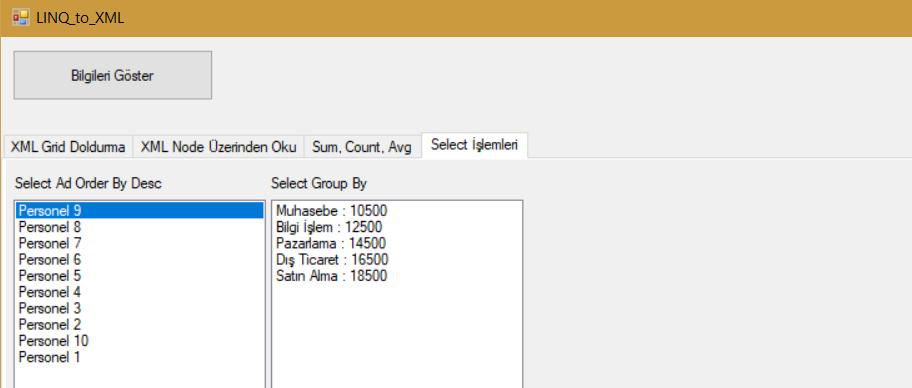Click the LINQ_to_XML window title icon
The height and width of the screenshot is (388, 912).
coord(20,17)
